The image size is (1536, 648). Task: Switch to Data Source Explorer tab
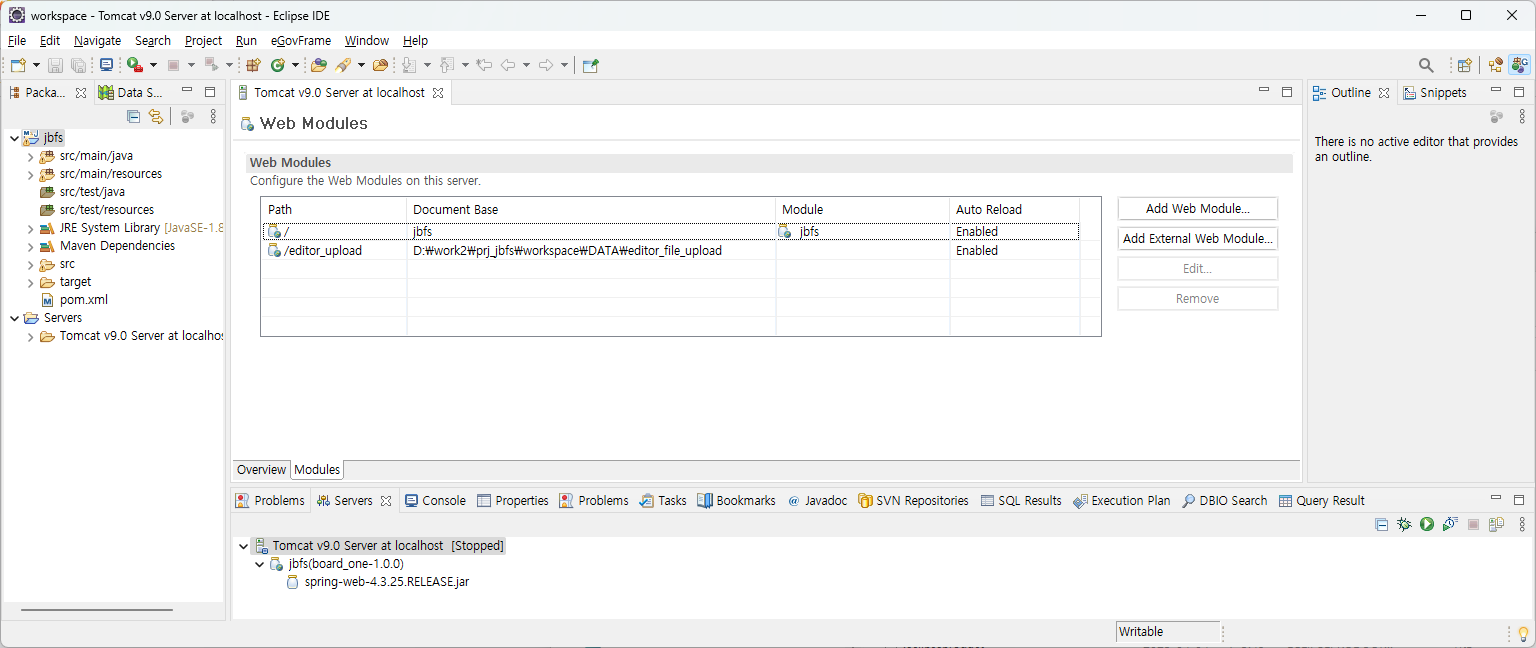pyautogui.click(x=131, y=92)
